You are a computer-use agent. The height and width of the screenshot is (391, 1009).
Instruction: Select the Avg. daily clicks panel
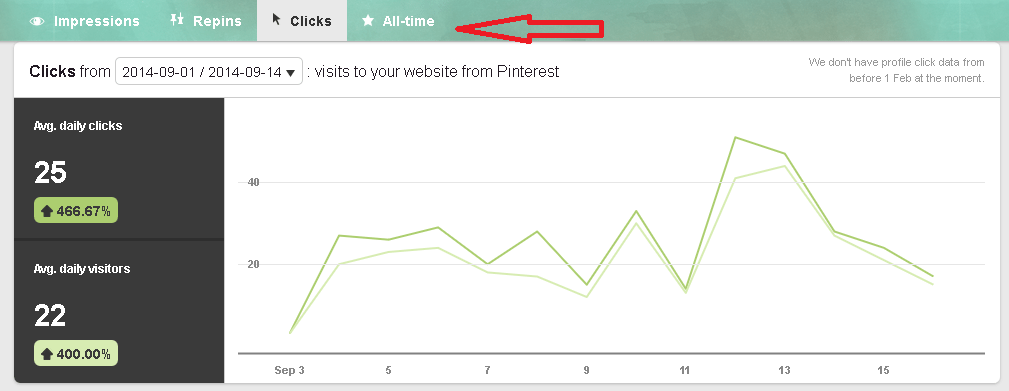pos(119,168)
